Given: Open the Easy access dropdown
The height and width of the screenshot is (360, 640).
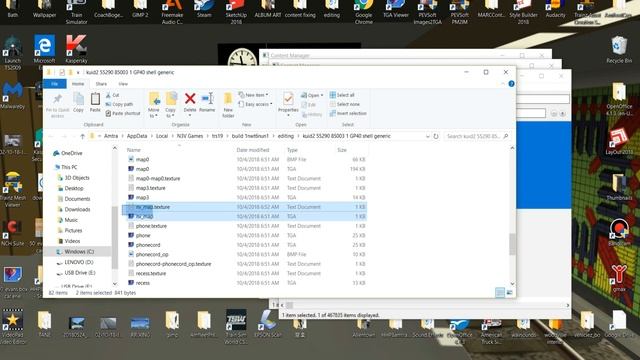Looking at the screenshot, I should point(255,104).
